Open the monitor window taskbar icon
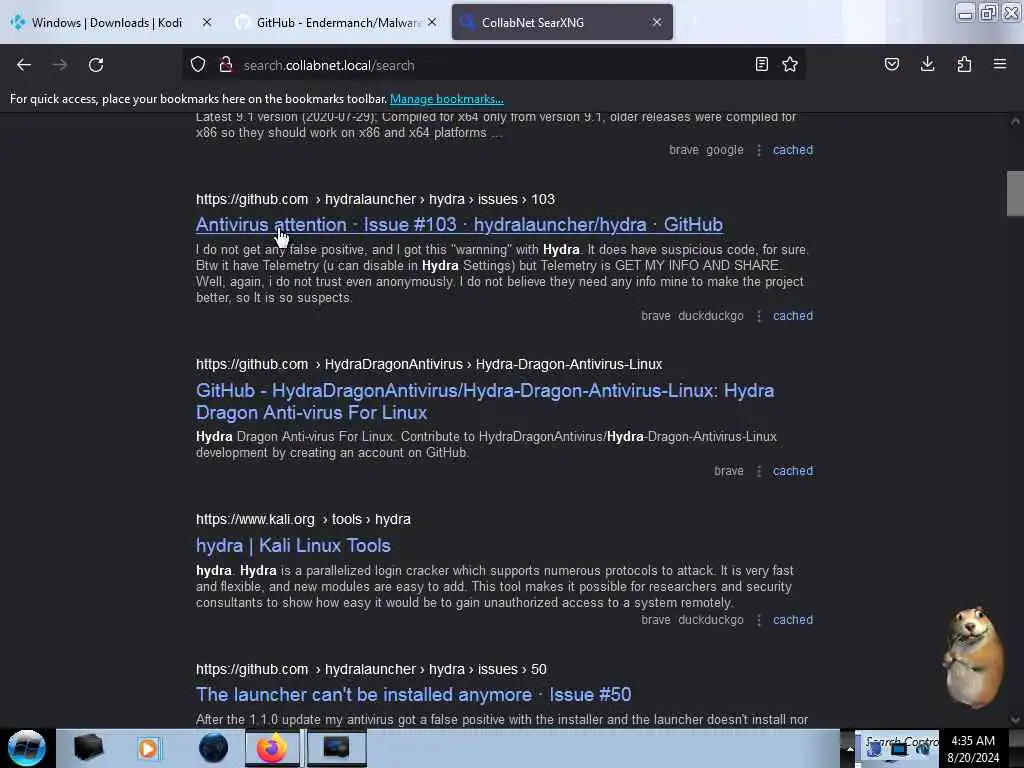Viewport: 1024px width, 768px height. point(336,748)
